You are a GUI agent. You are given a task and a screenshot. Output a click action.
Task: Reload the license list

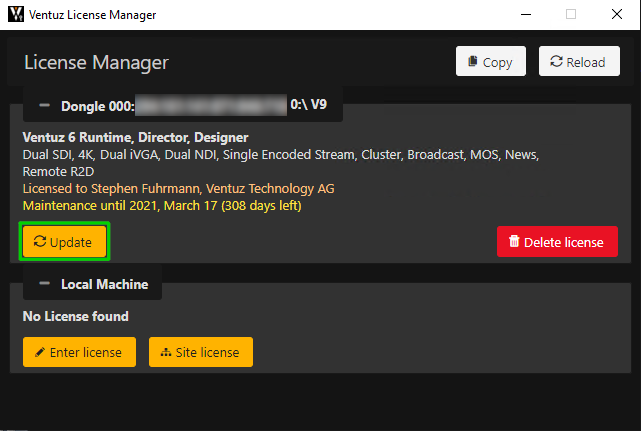pyautogui.click(x=578, y=62)
